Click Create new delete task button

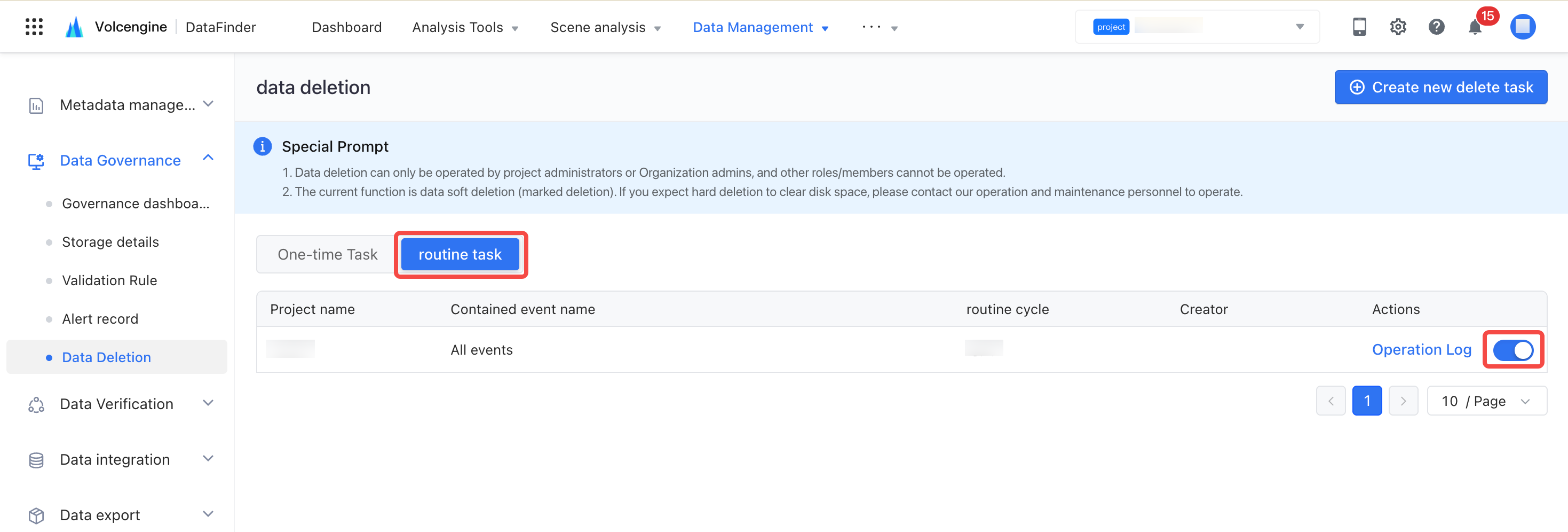pos(1441,87)
